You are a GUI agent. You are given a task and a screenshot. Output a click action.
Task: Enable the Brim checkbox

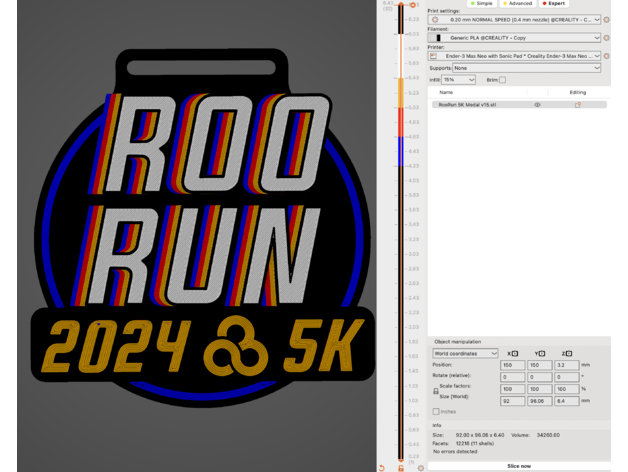pyautogui.click(x=503, y=79)
